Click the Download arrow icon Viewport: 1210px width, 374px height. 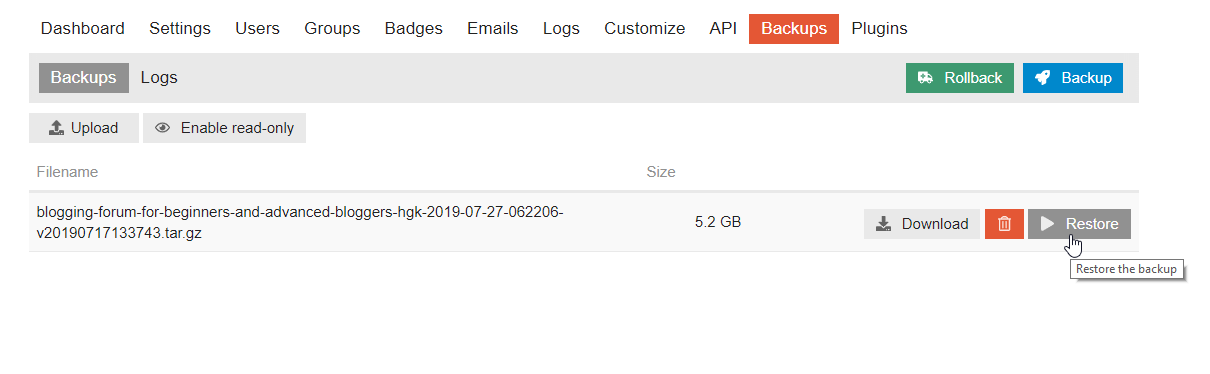coord(883,224)
